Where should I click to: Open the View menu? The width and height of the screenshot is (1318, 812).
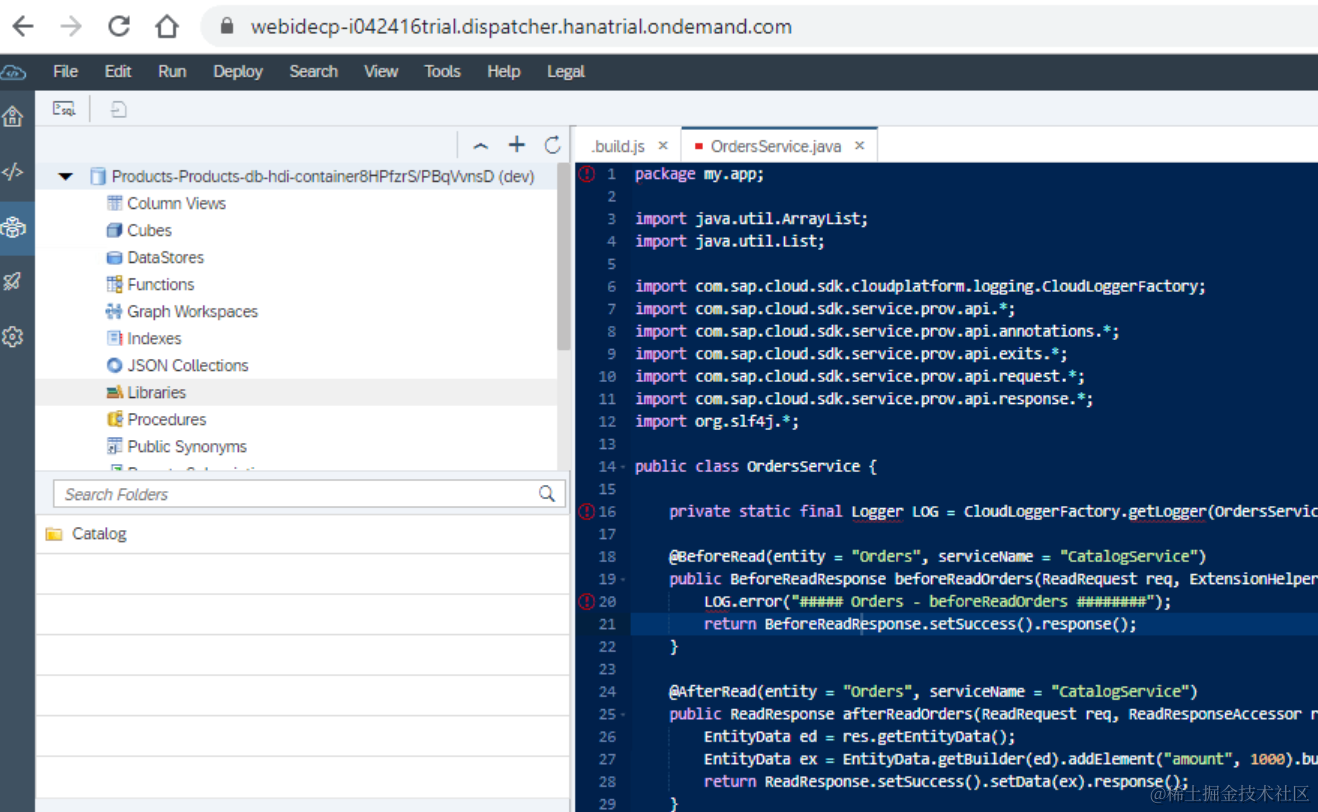pos(381,72)
